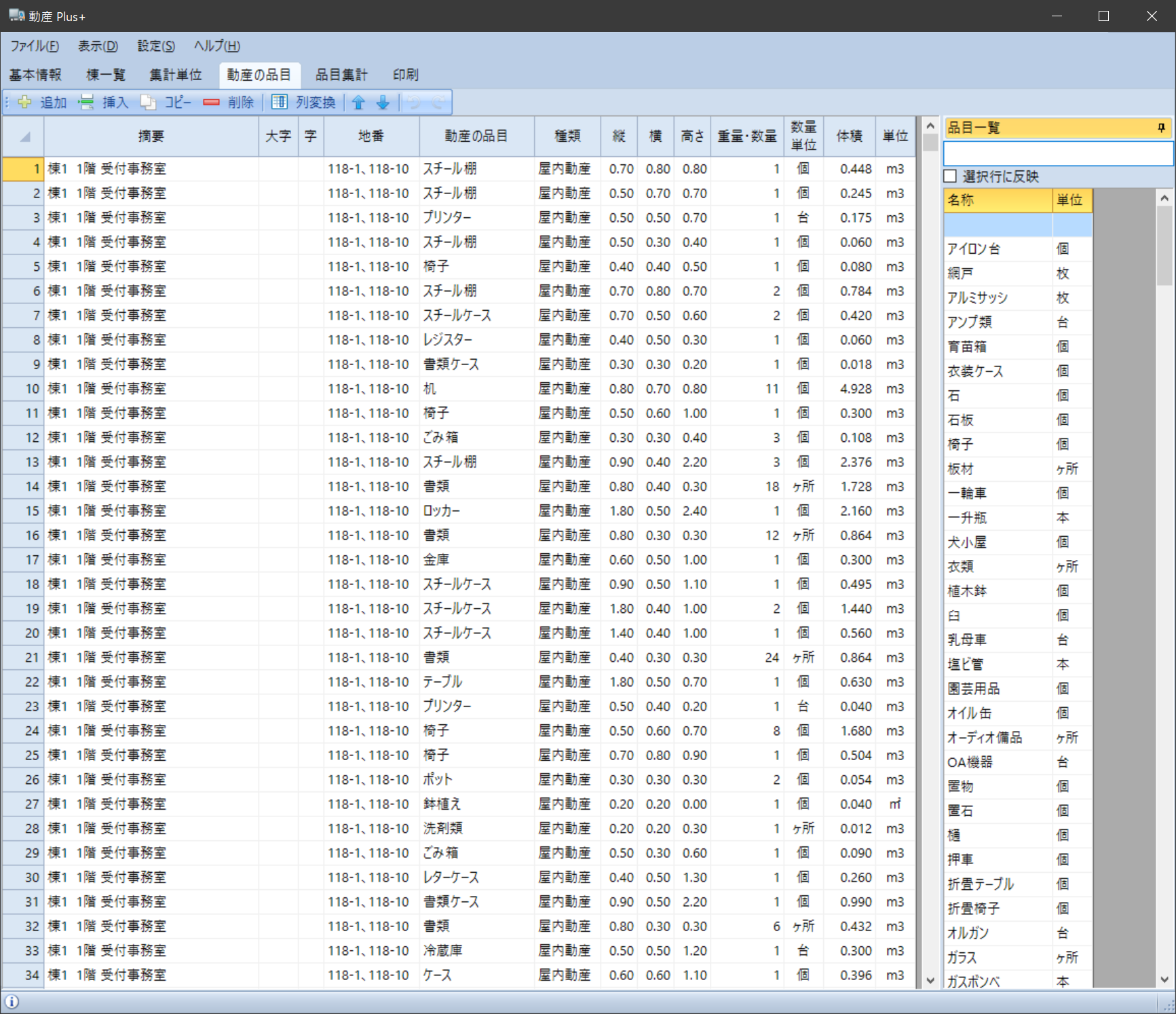Click the app icon in title bar
This screenshot has height=1014, width=1176.
tap(17, 15)
